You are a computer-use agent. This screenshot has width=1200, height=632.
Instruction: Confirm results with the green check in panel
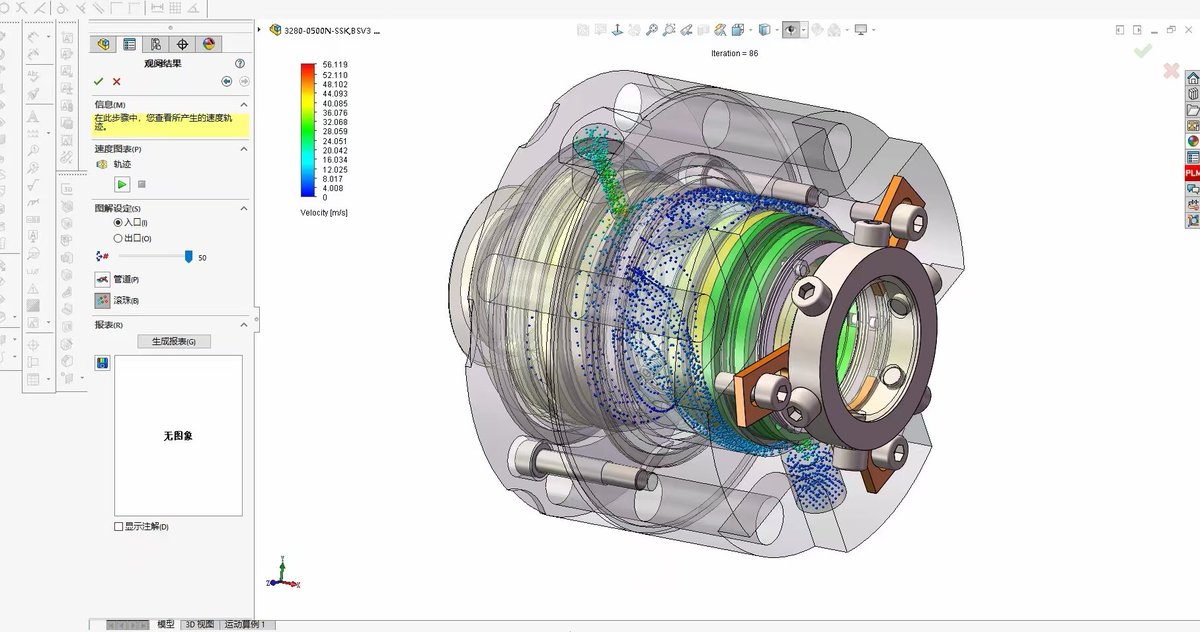coord(98,81)
